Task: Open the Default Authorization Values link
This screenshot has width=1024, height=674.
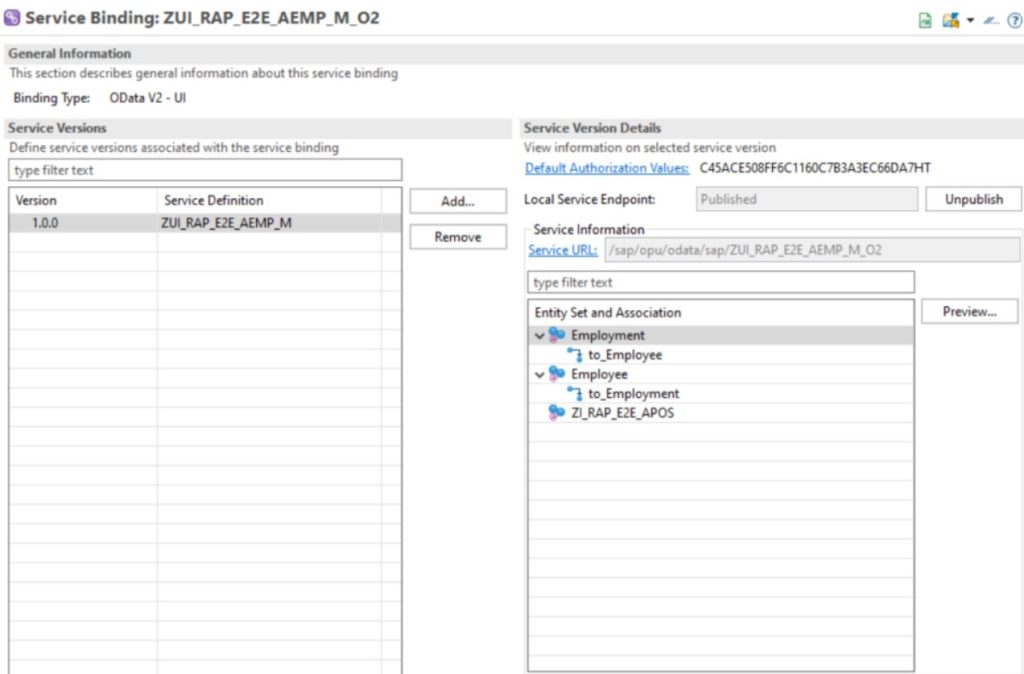Action: tap(607, 168)
